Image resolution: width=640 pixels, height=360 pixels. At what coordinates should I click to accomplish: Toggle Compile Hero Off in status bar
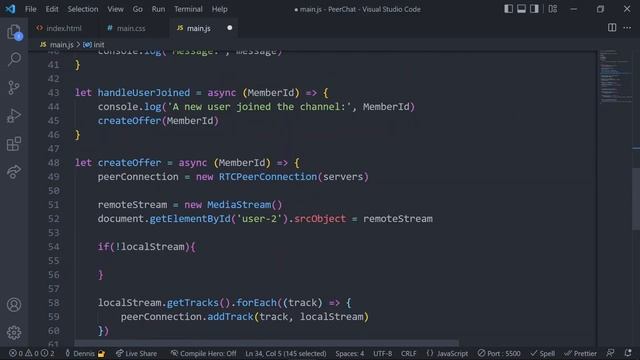(x=203, y=353)
